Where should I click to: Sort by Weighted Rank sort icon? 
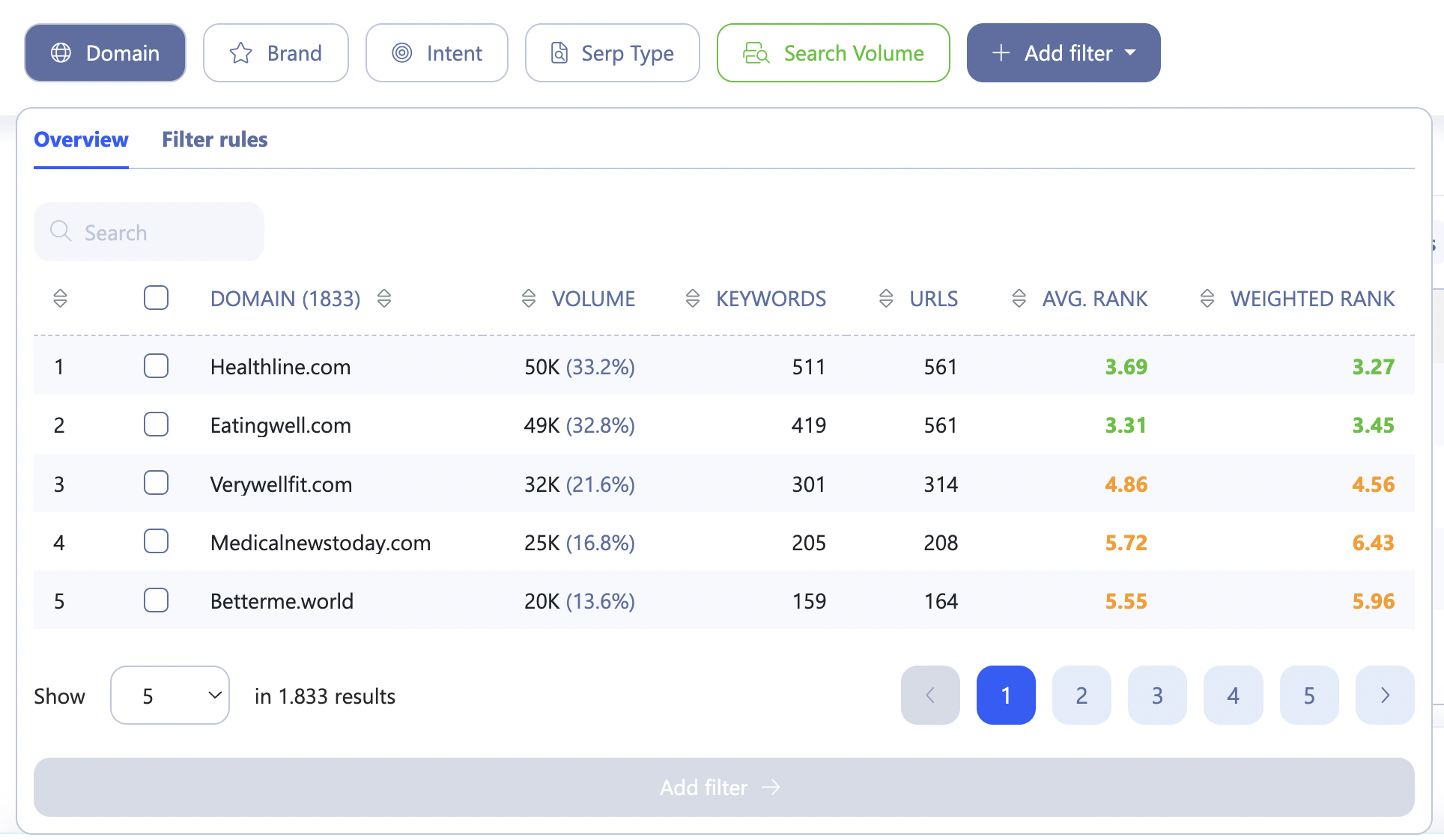pos(1207,299)
